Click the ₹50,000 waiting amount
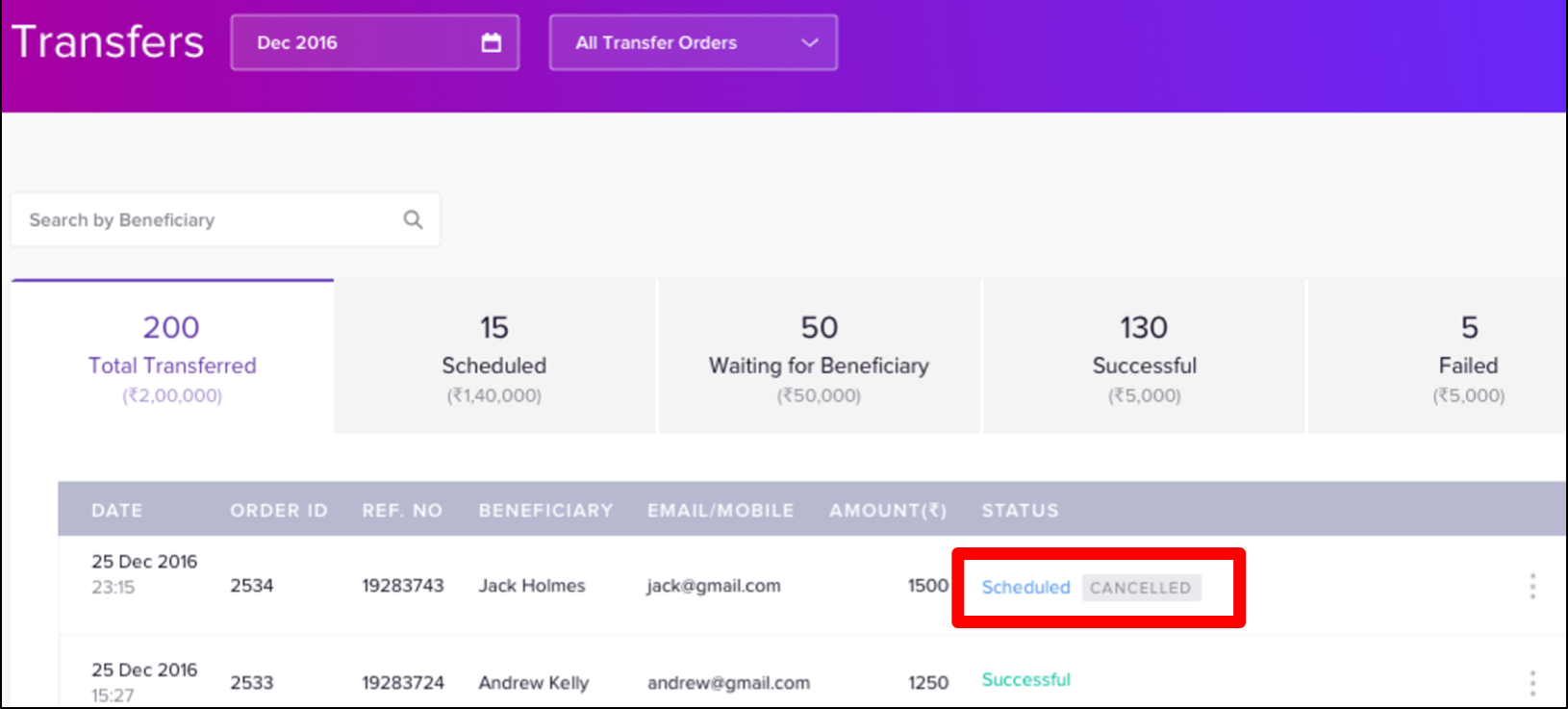 (x=819, y=395)
